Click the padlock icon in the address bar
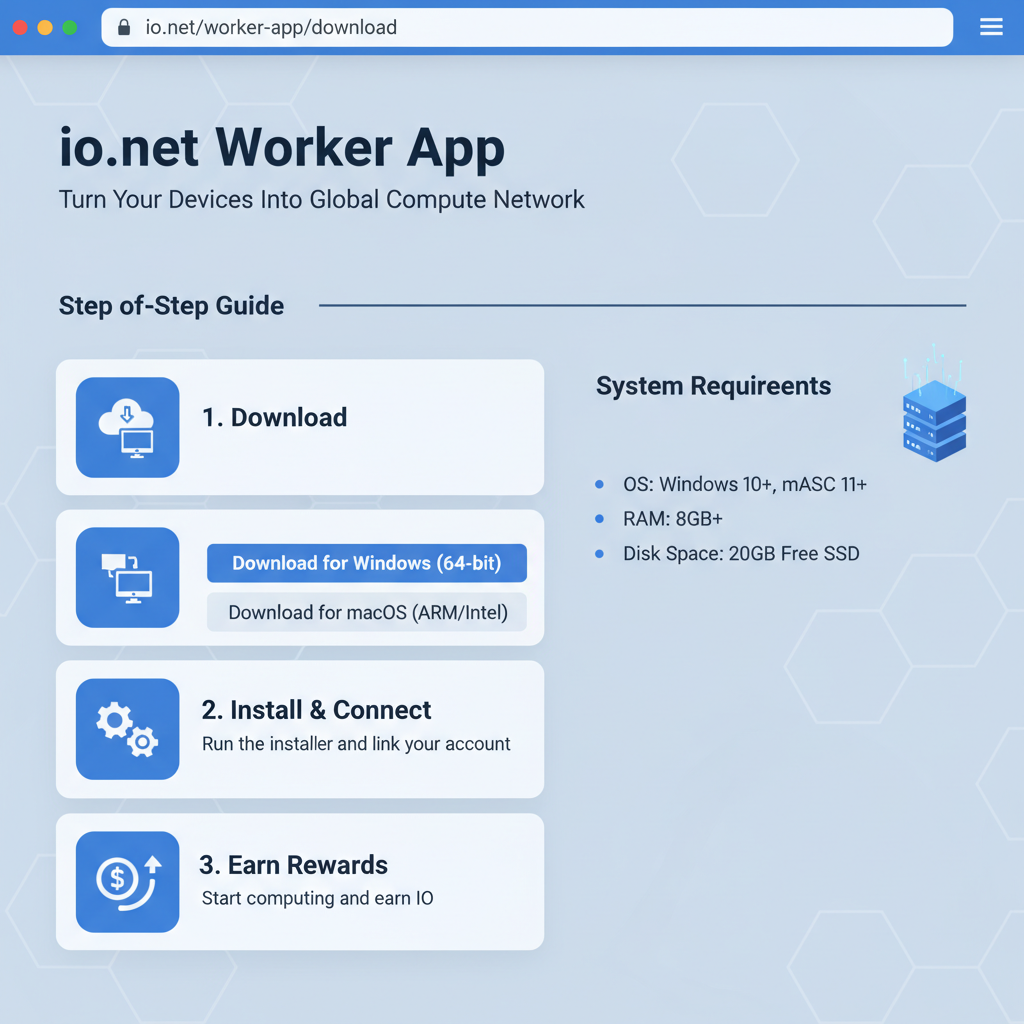The image size is (1024, 1024). coord(124,27)
